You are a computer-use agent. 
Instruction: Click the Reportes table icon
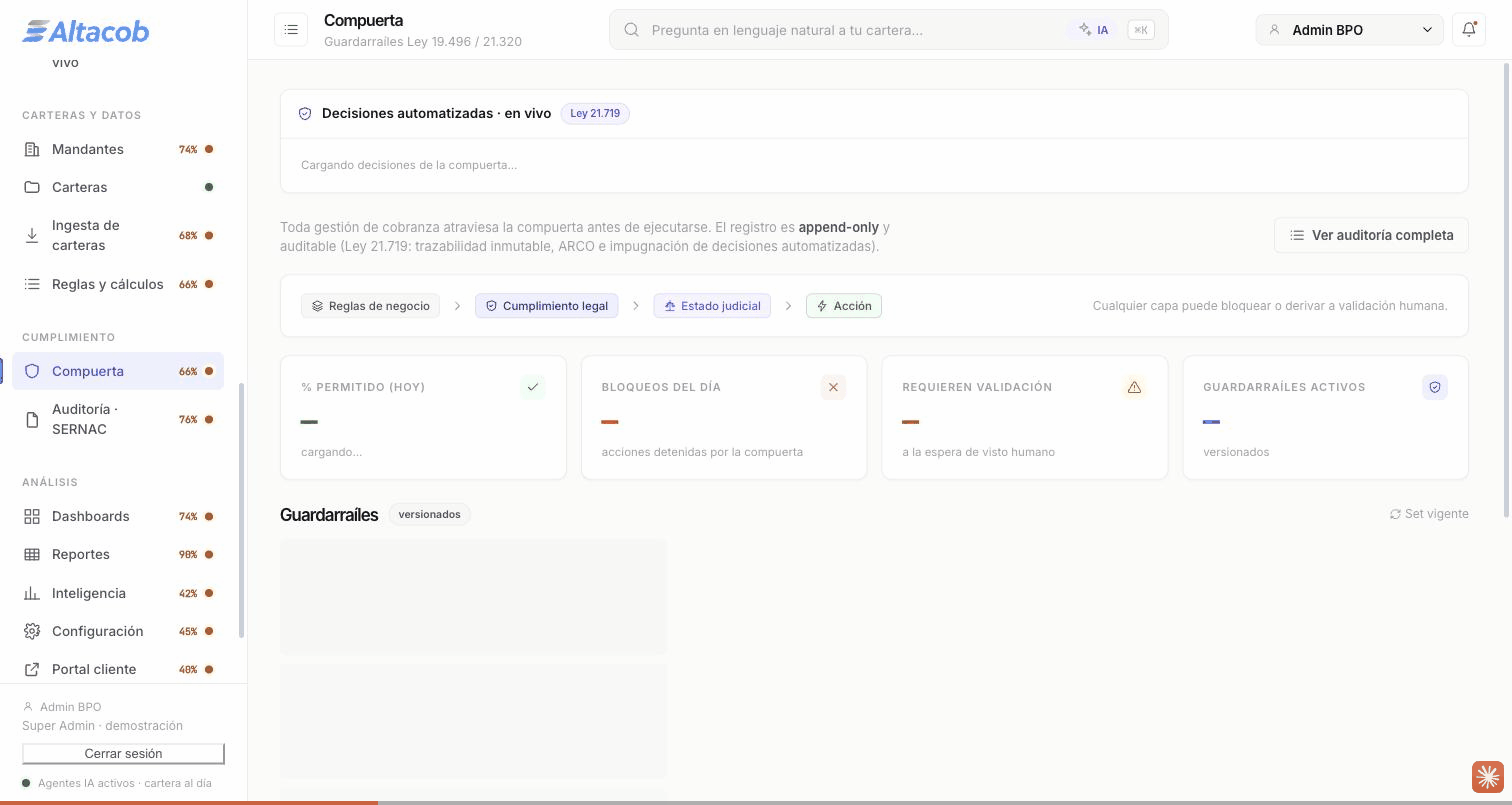(32, 554)
